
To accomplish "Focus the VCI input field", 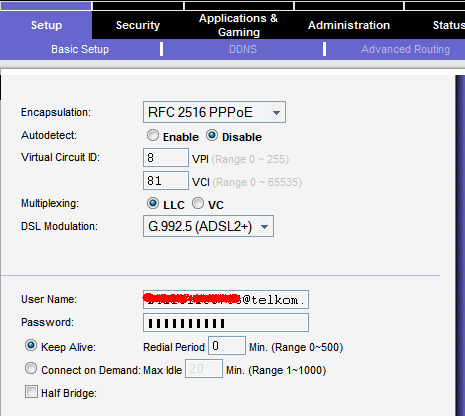I will pos(166,181).
